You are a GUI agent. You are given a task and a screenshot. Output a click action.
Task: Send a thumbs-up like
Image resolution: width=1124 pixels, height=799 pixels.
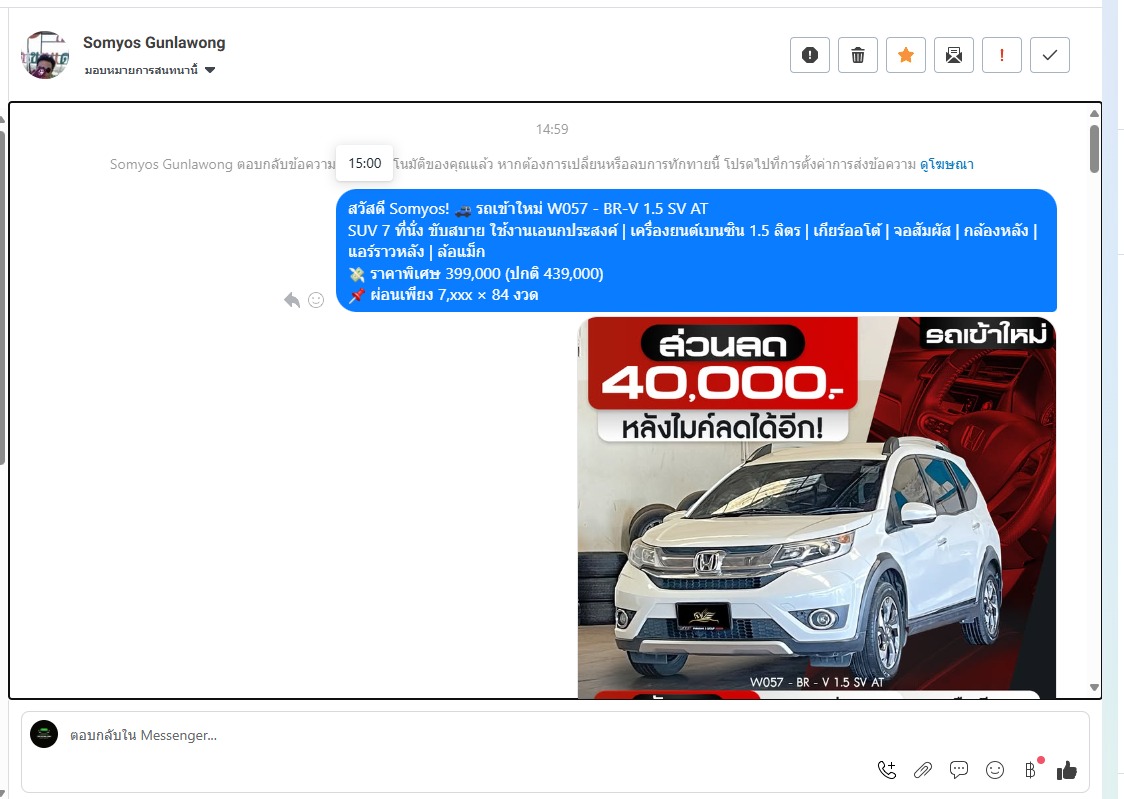click(1067, 770)
